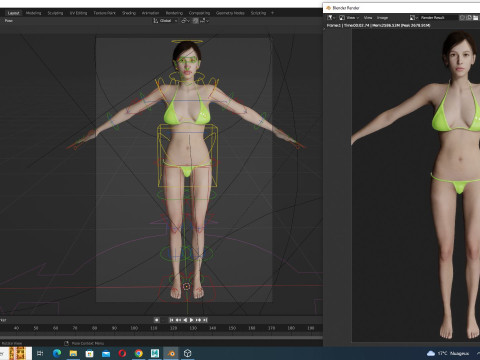Open the editor type dropdown in Render window
Viewport: 480px width, 360px height.
(331, 18)
